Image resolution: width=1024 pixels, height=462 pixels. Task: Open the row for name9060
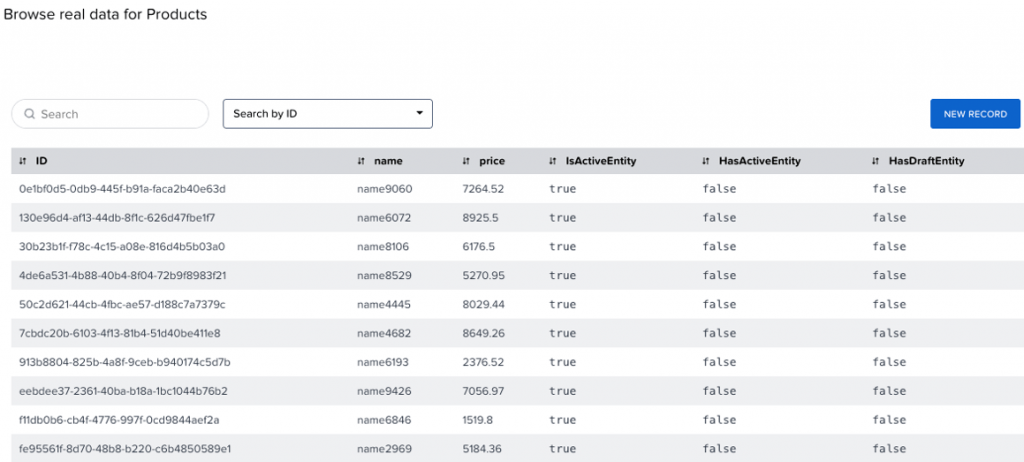(517, 189)
